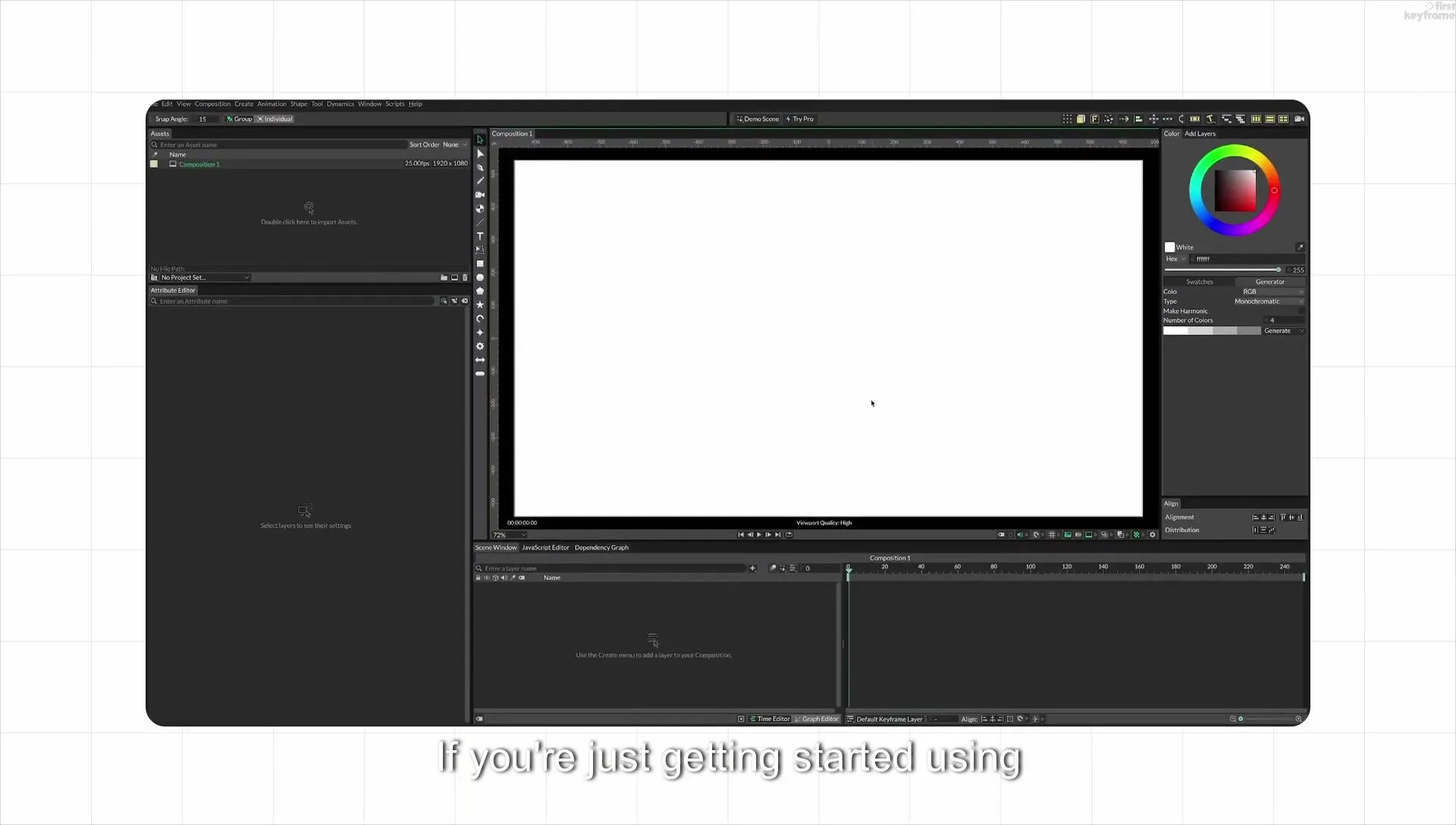
Task: Select the Text tool
Action: coord(480,237)
